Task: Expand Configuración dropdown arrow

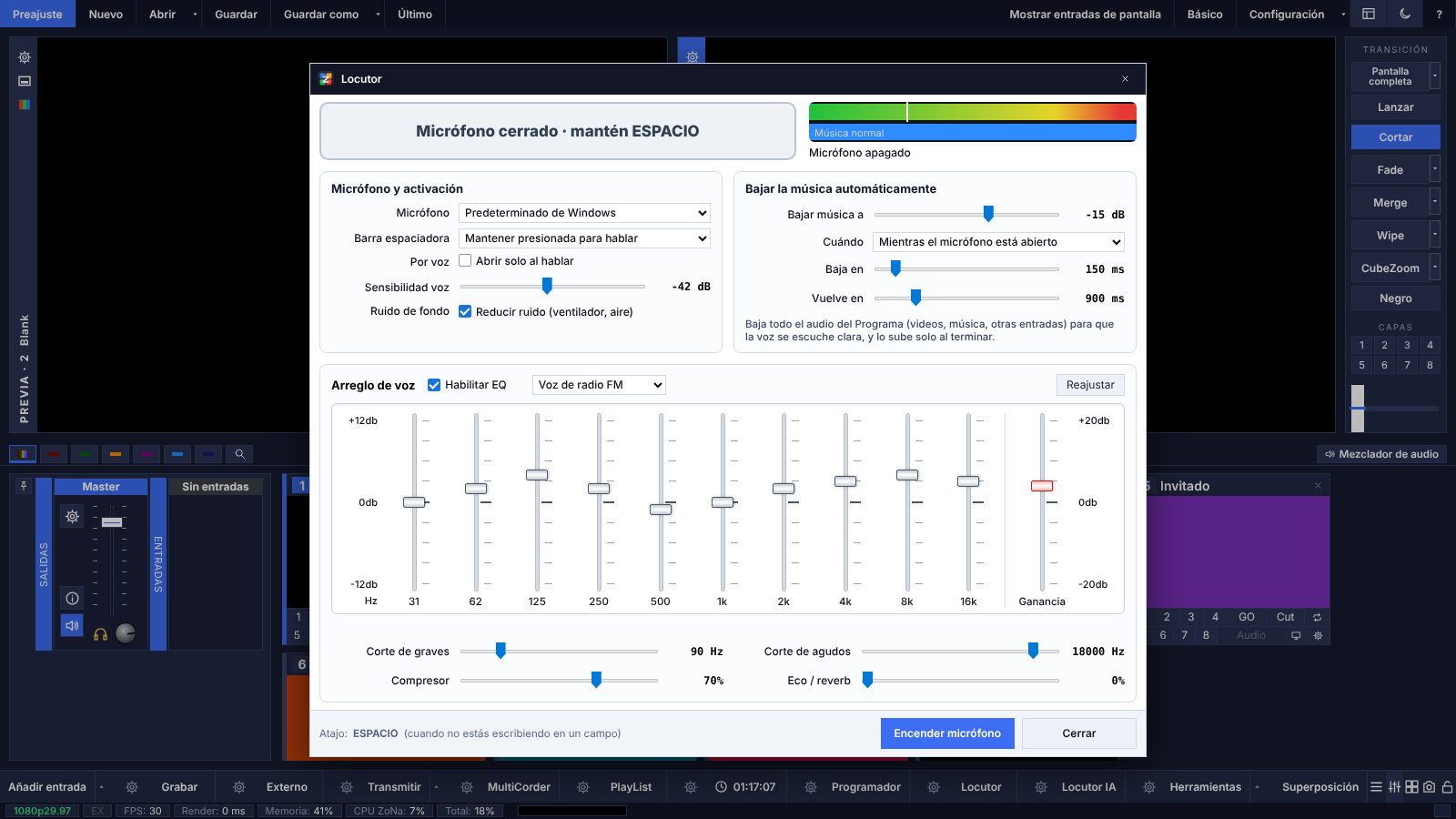Action: point(1343,14)
